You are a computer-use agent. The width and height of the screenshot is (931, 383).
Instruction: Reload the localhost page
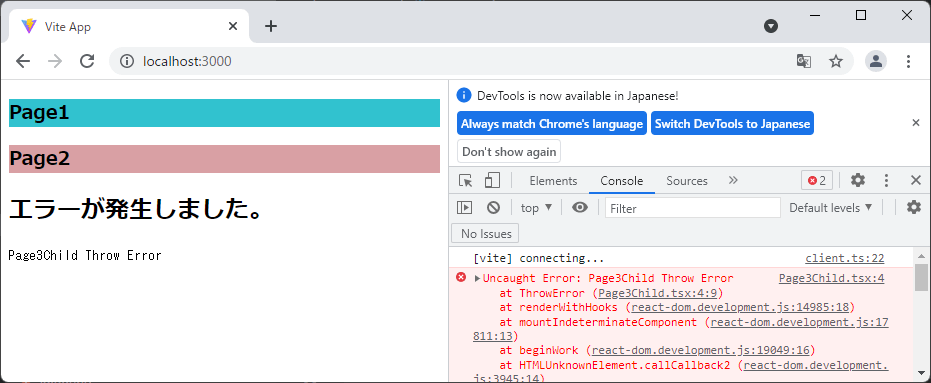(x=87, y=61)
